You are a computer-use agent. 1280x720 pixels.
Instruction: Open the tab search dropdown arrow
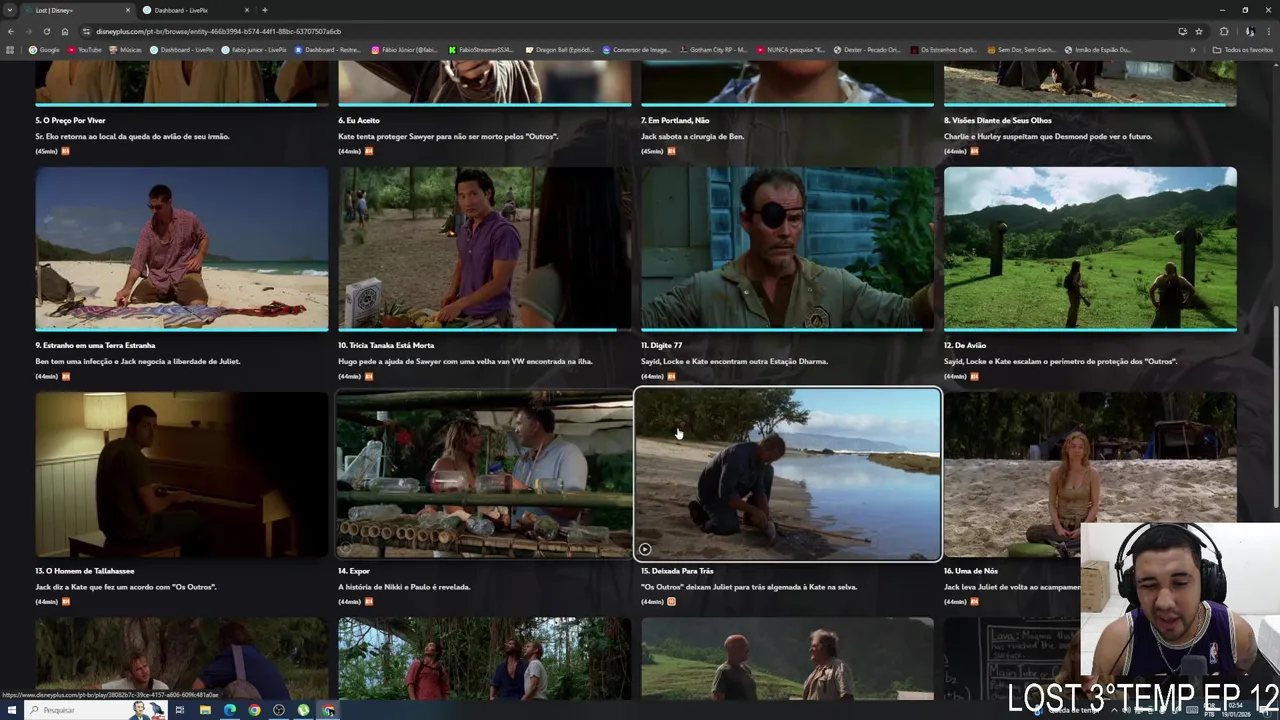10,10
